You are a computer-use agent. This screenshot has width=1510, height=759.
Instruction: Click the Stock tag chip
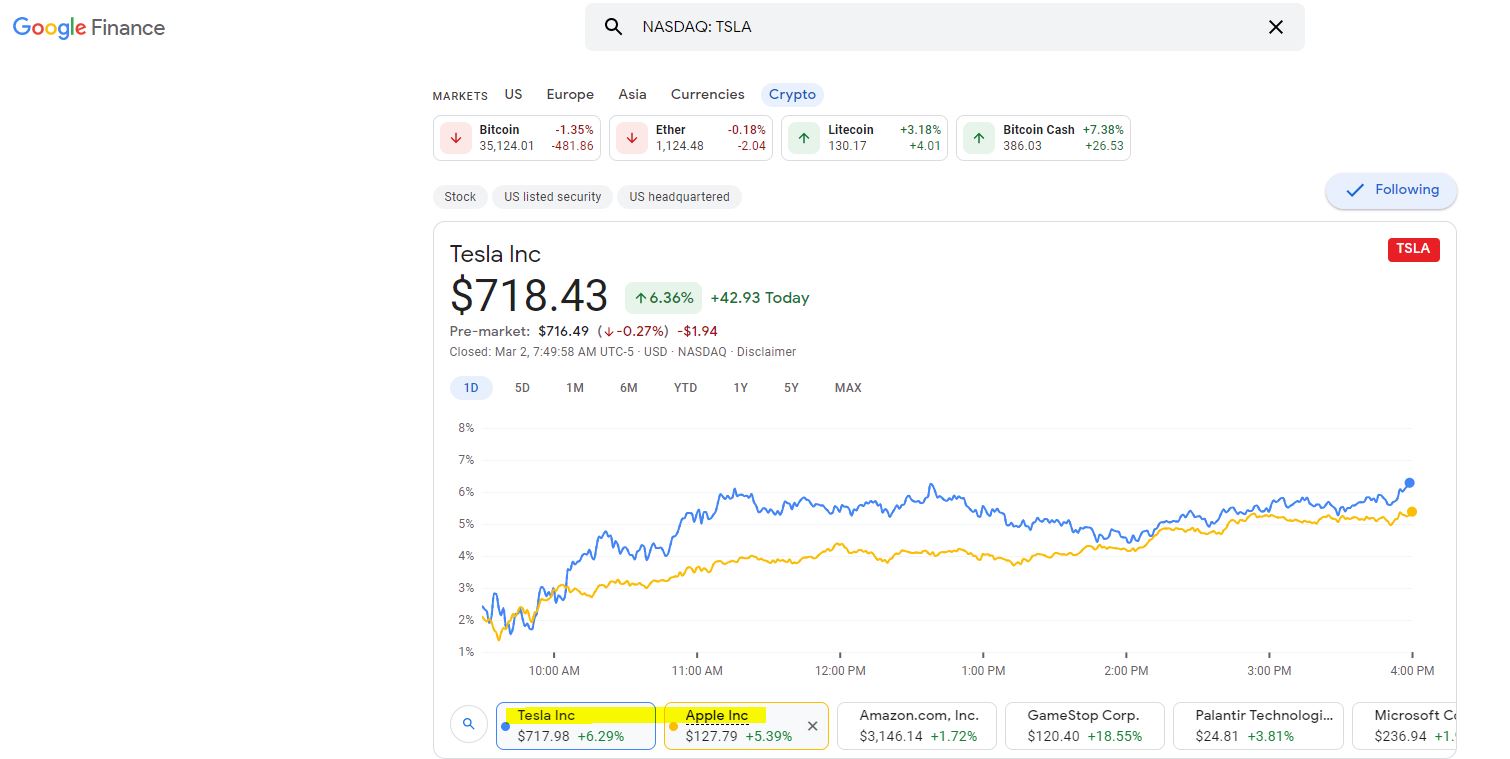460,197
